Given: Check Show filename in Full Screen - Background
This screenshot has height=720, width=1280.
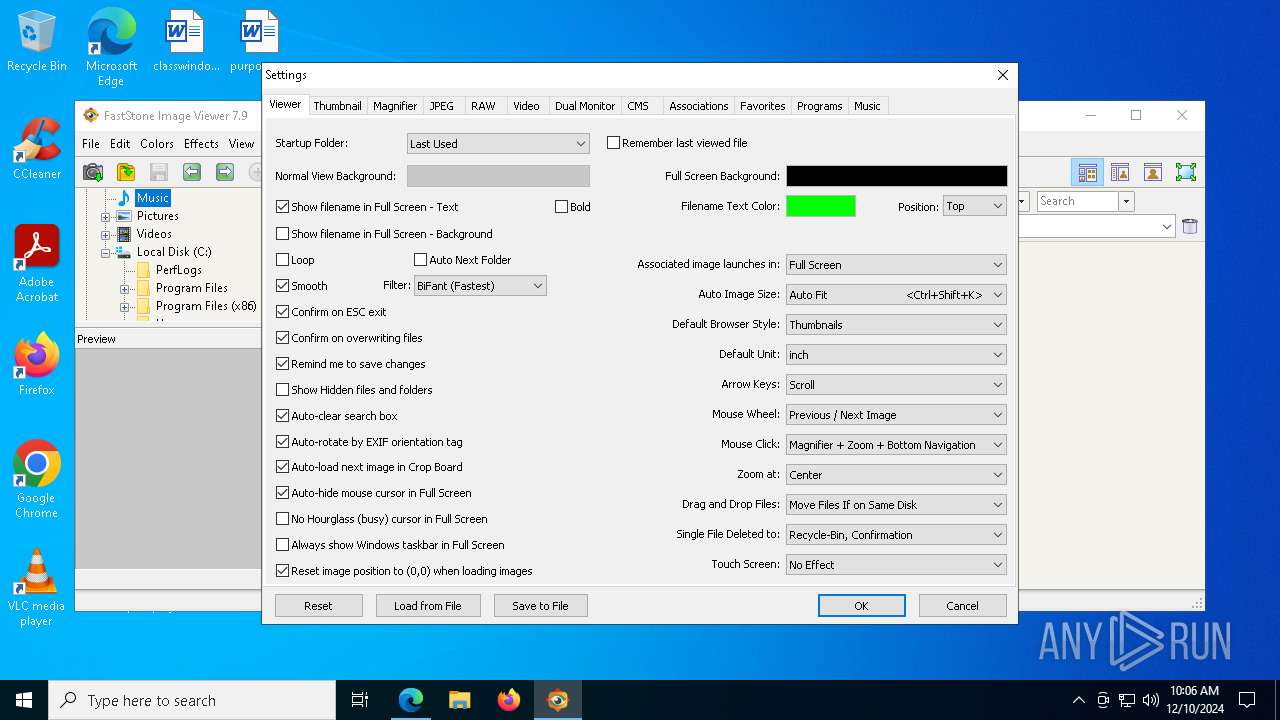Looking at the screenshot, I should [283, 234].
